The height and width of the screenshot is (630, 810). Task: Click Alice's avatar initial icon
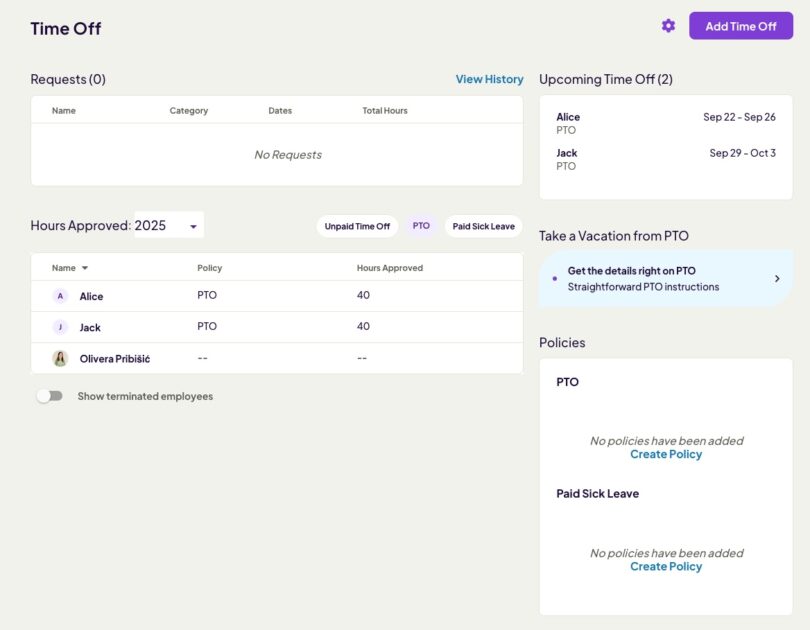[60, 296]
